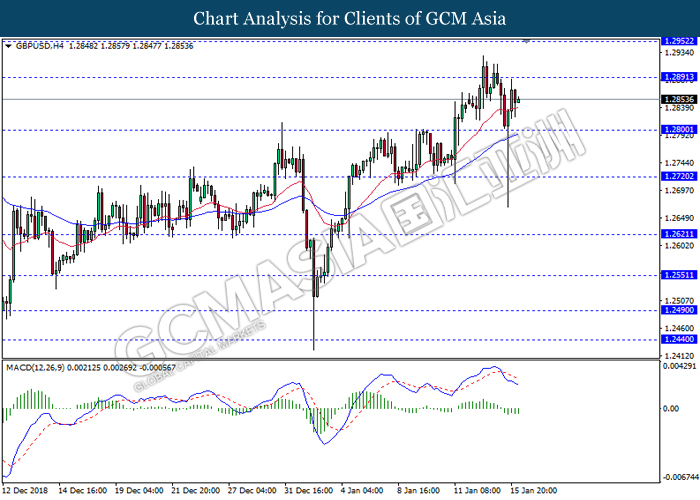Open the triangle menu beside GBPUSD,H4
Image resolution: width=700 pixels, height=500 pixels.
point(8,46)
